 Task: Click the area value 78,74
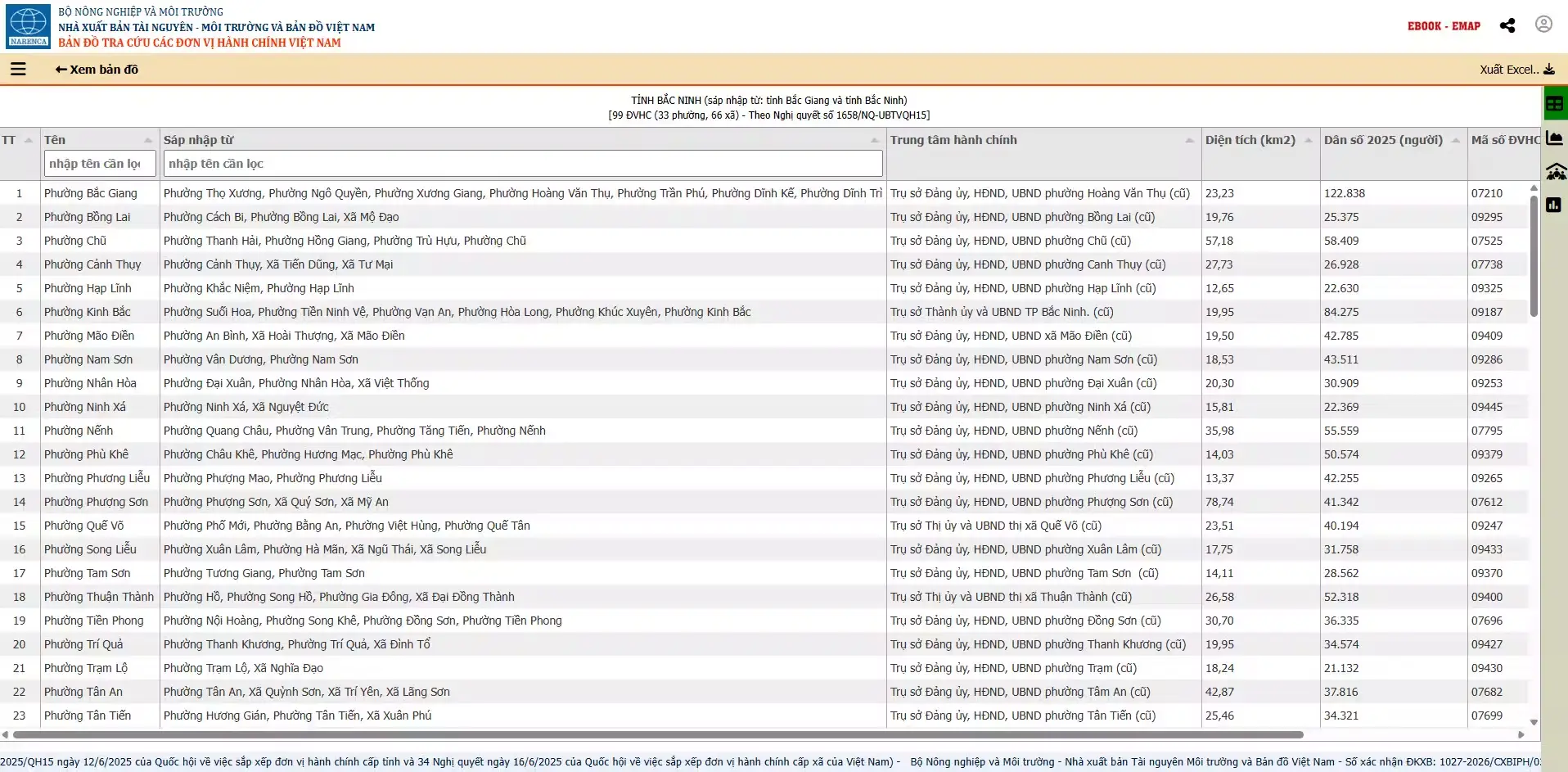pos(1219,502)
